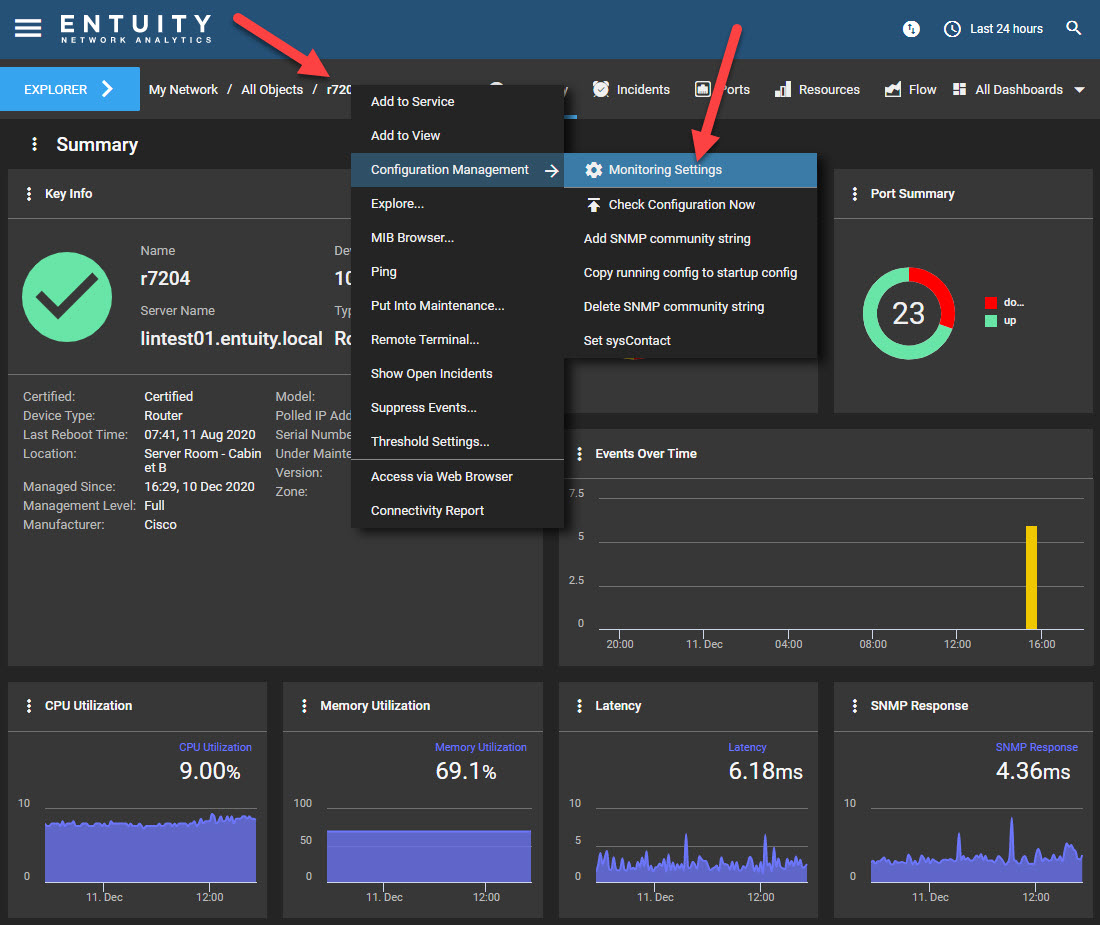Open the Port Summary dashlet menu

tap(854, 194)
